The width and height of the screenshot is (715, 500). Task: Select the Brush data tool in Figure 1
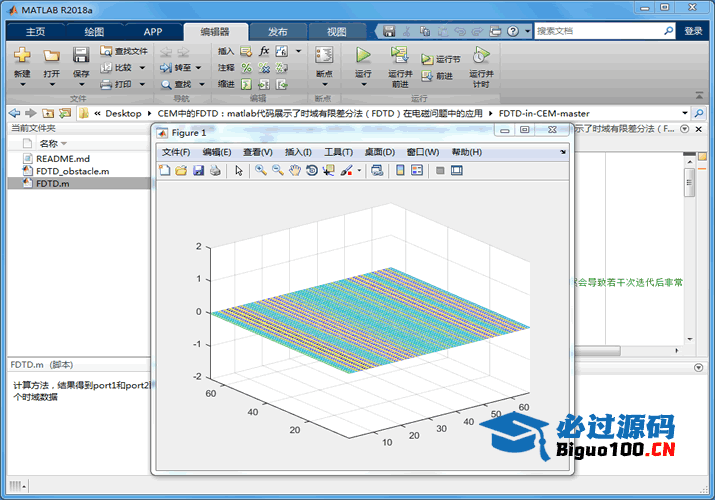tap(346, 170)
